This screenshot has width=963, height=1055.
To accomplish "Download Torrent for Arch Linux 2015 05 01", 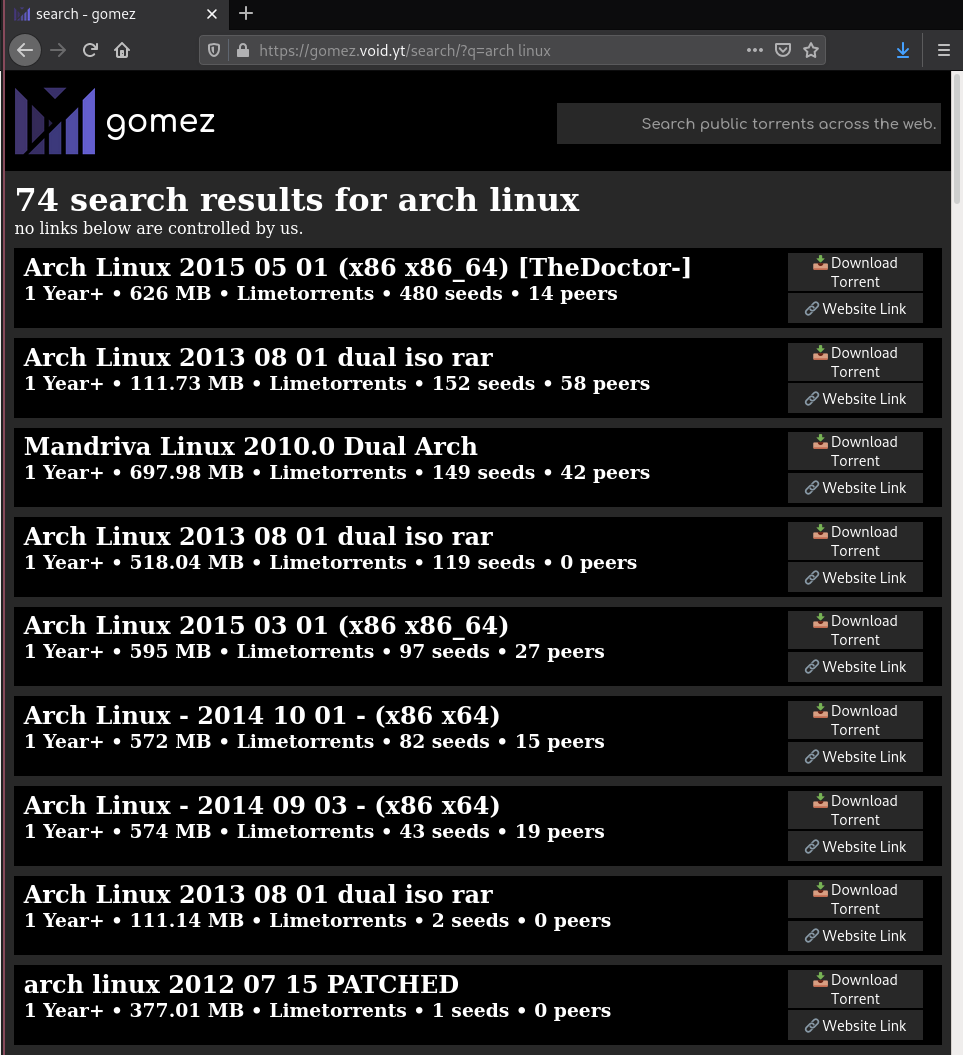I will (x=855, y=272).
